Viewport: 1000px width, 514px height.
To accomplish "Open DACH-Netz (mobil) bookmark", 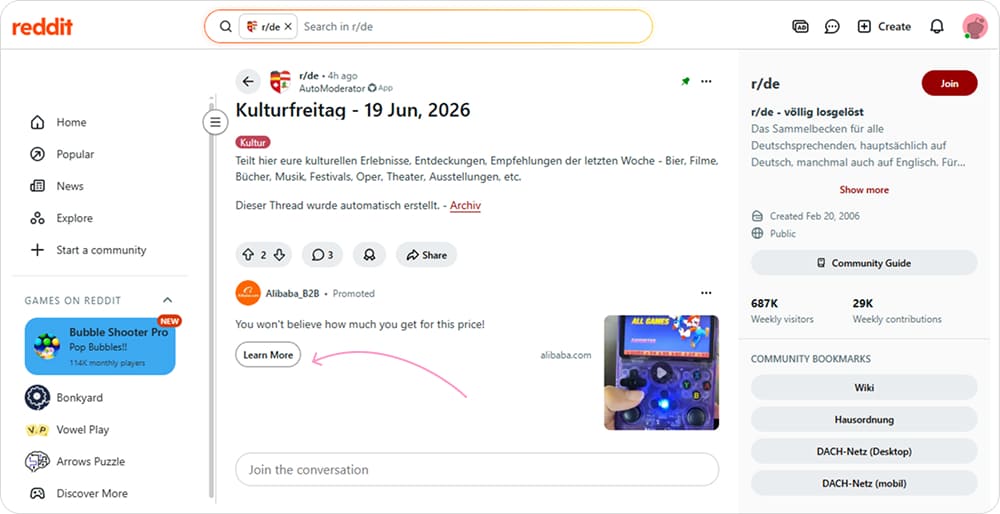I will [x=864, y=483].
